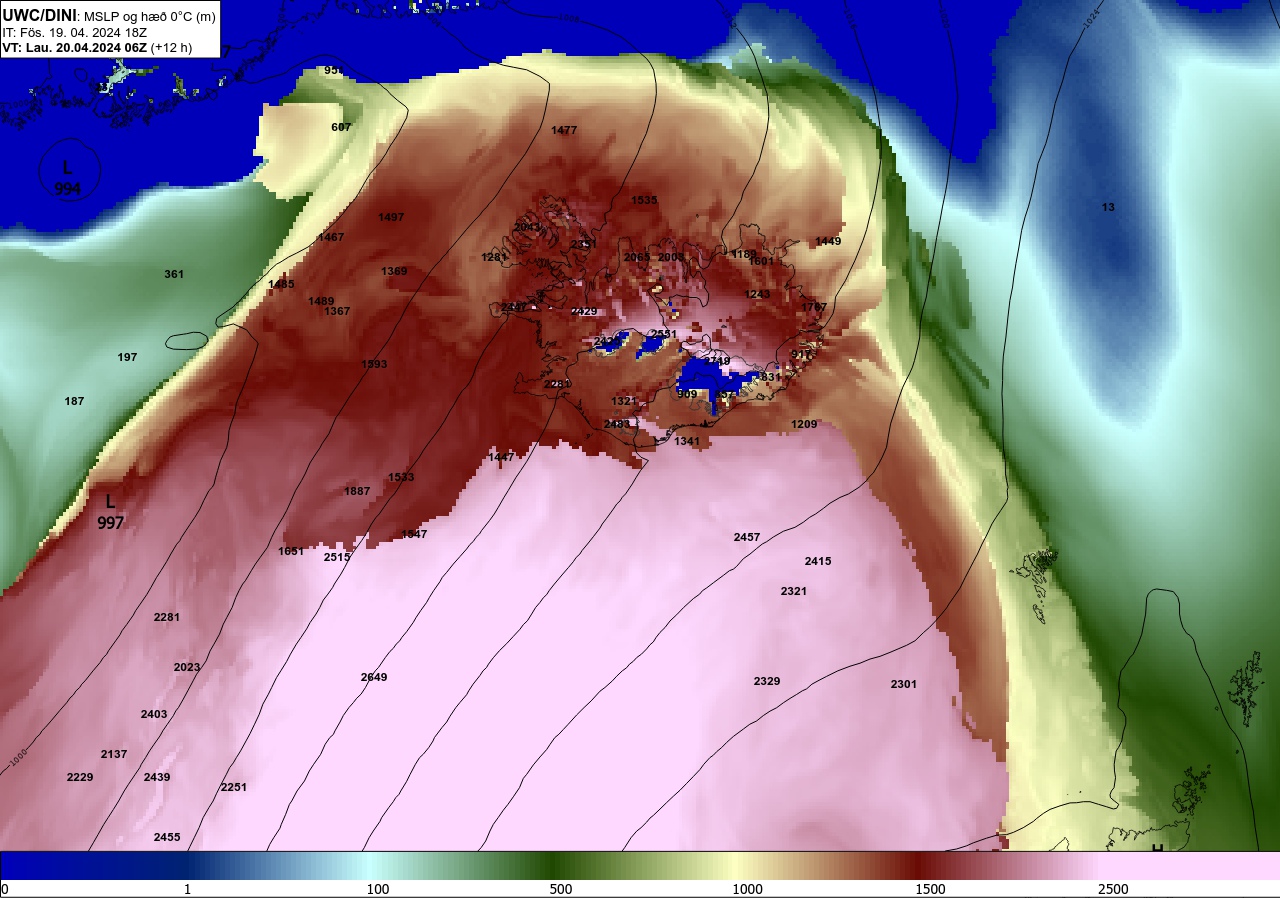Click the UWC/DINI title label
Viewport: 1280px width, 898px height.
[39, 15]
